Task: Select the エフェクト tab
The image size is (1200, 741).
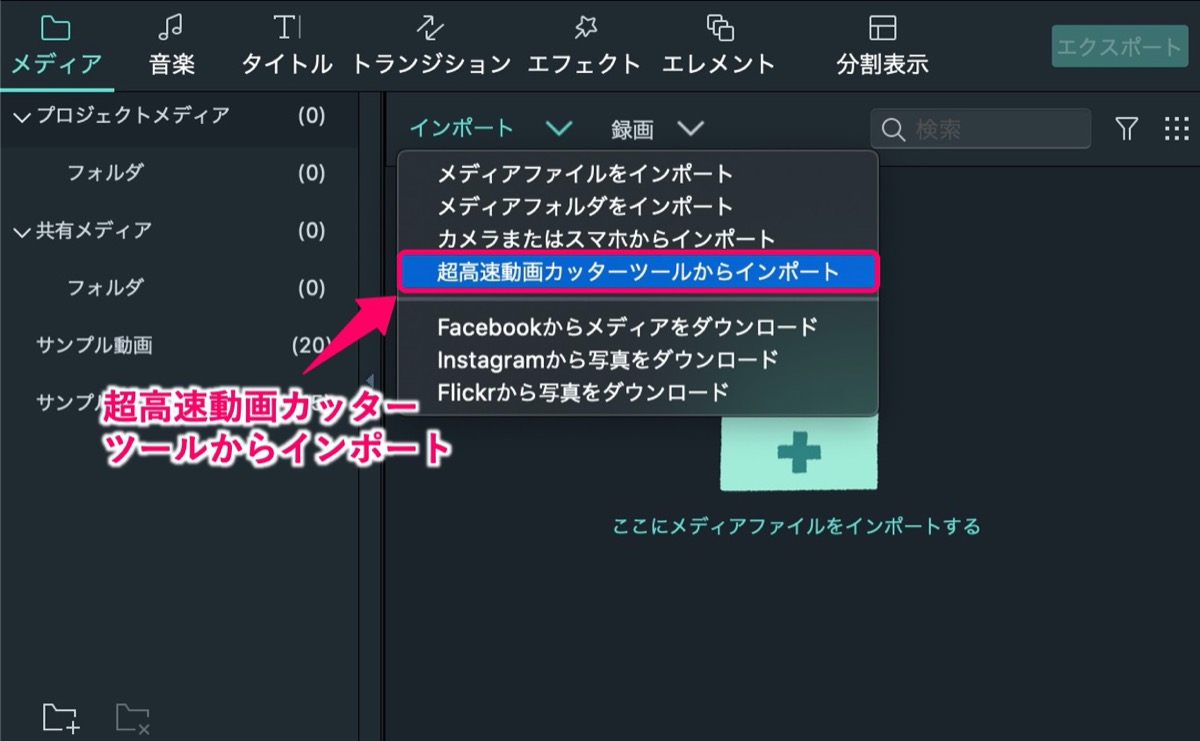Action: pyautogui.click(x=583, y=45)
